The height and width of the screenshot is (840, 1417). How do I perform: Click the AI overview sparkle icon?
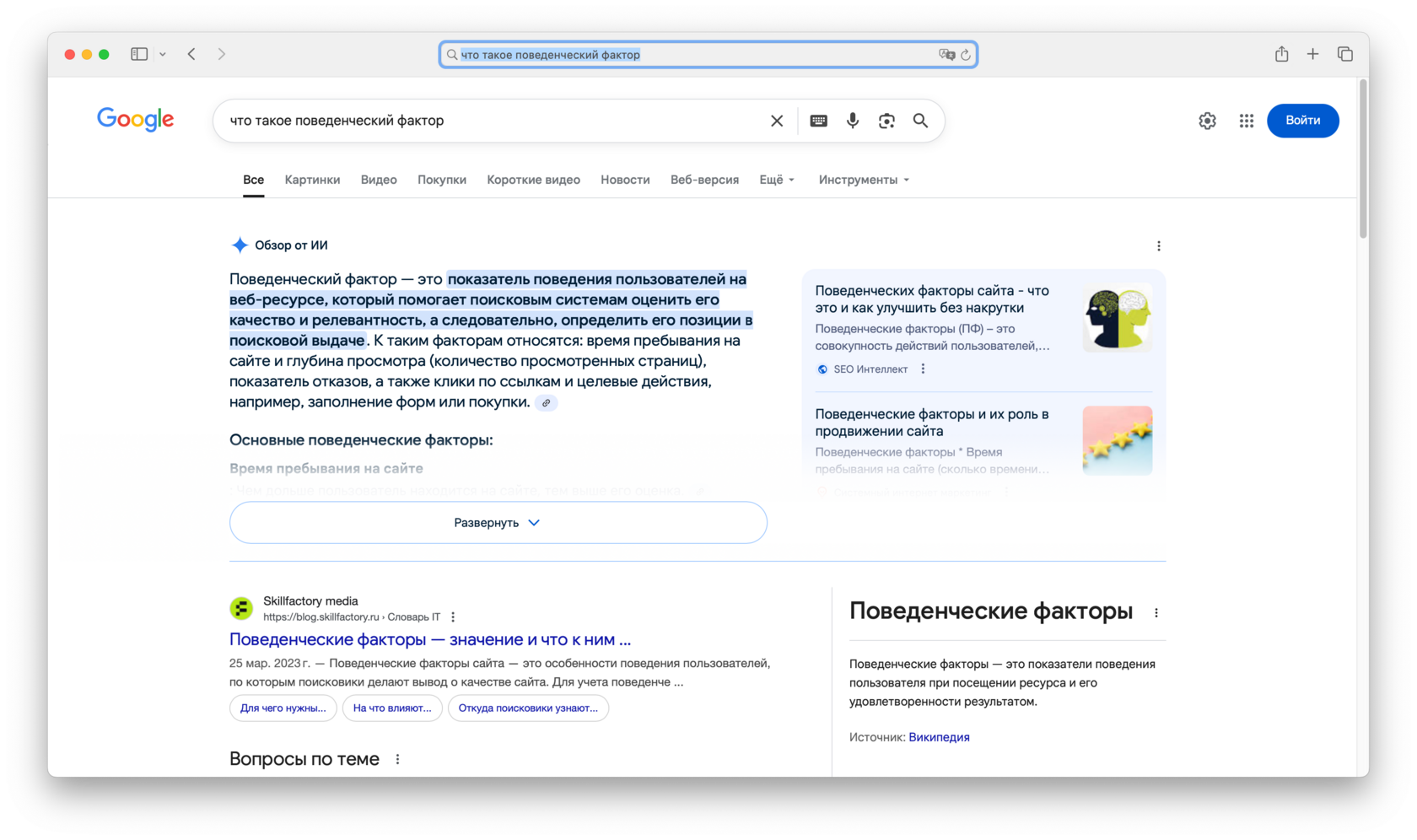[240, 245]
